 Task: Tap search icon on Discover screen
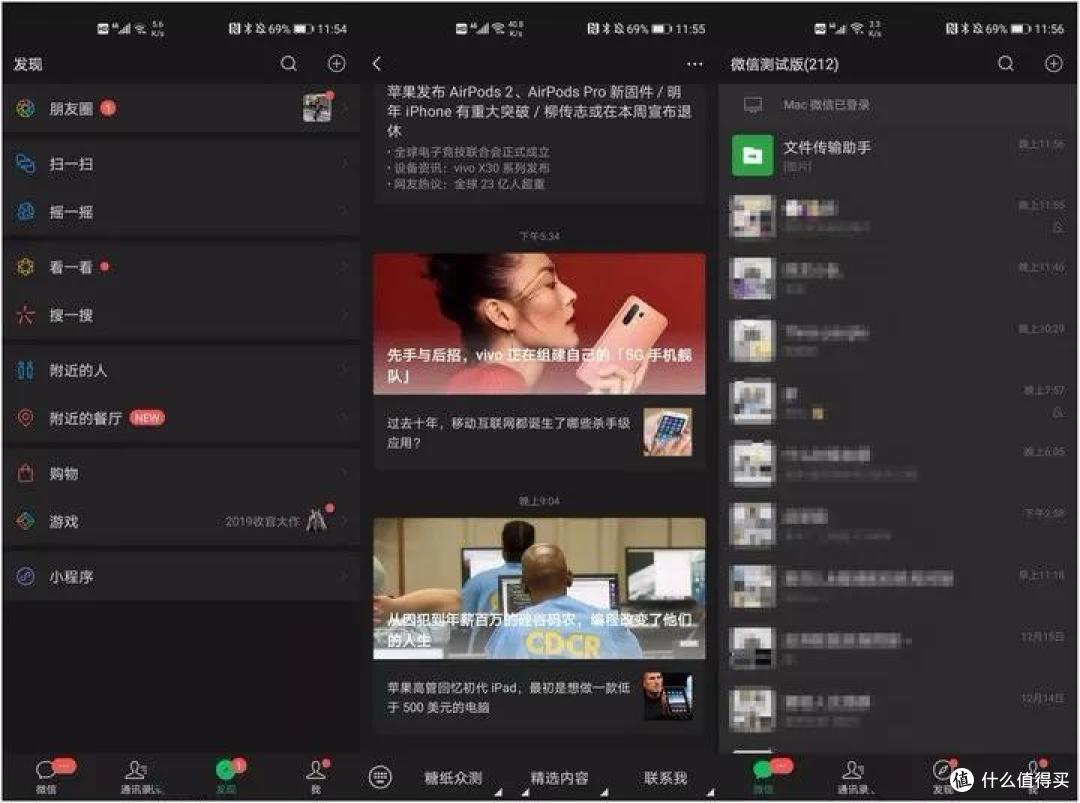(289, 64)
